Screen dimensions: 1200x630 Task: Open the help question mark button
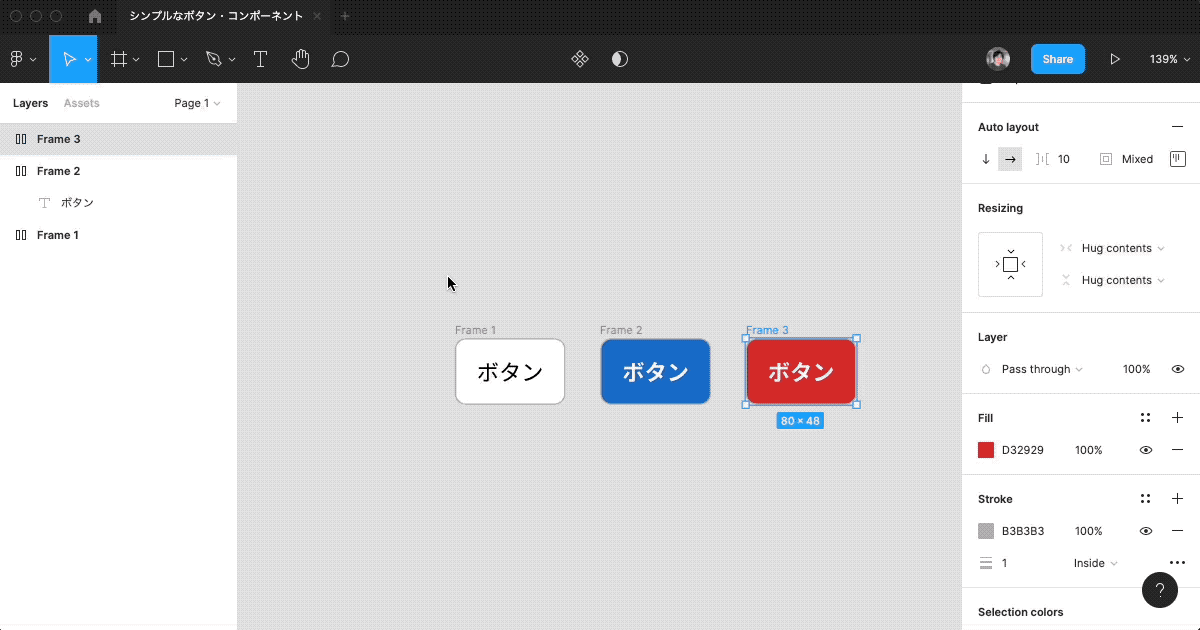click(x=1159, y=590)
